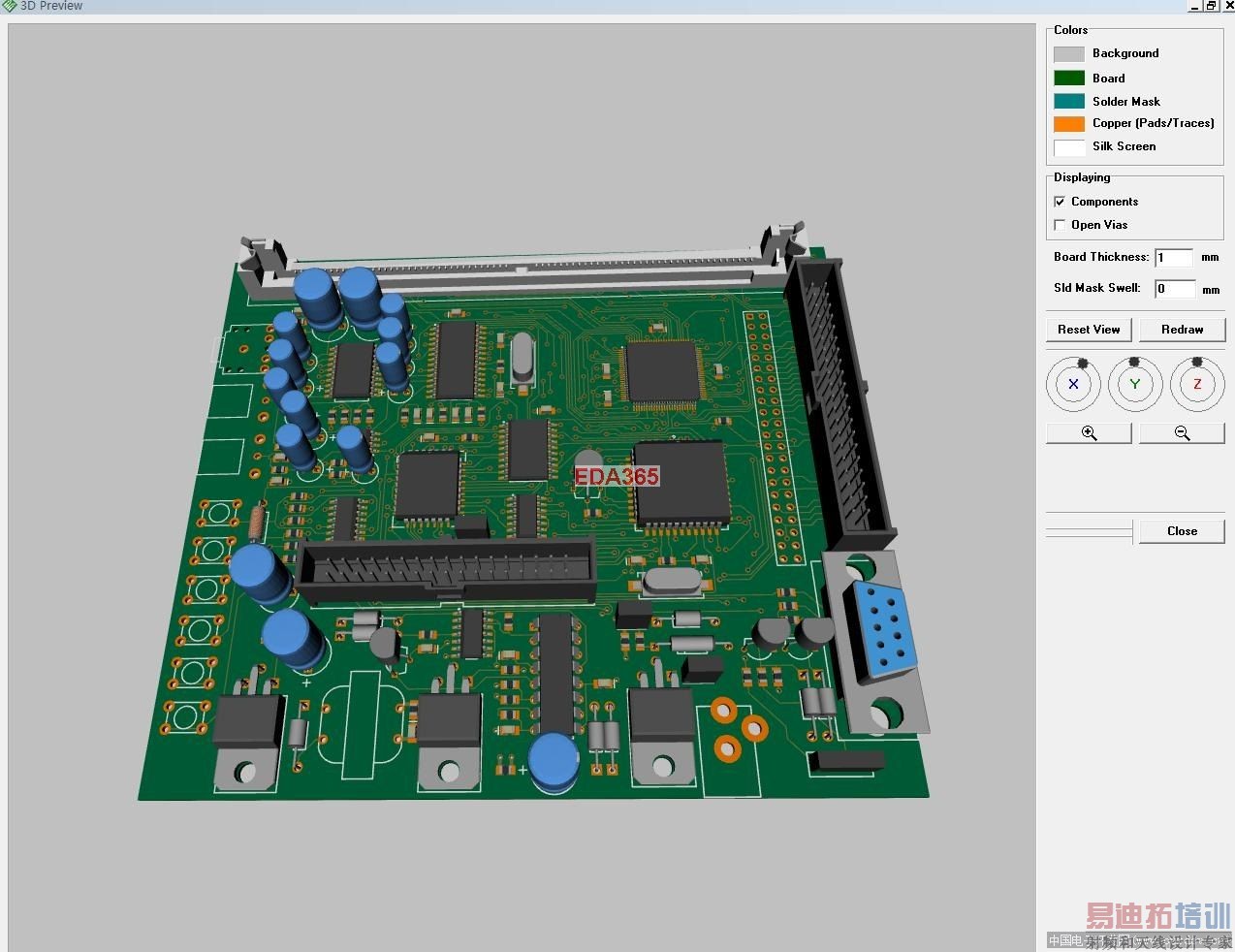Uncheck the Components checkbox
1235x952 pixels.
pyautogui.click(x=1060, y=202)
